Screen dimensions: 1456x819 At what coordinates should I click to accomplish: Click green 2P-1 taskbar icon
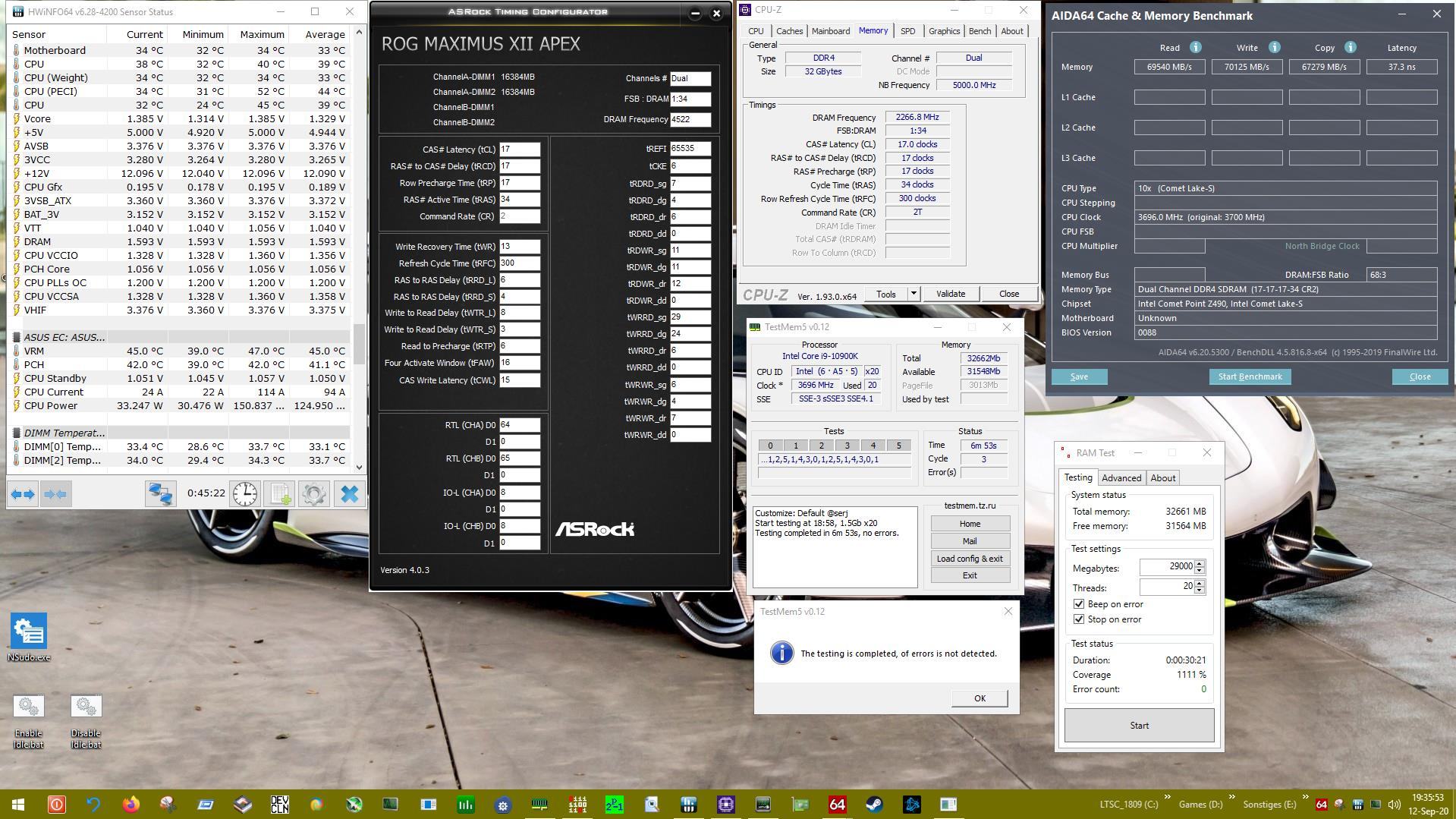[614, 805]
